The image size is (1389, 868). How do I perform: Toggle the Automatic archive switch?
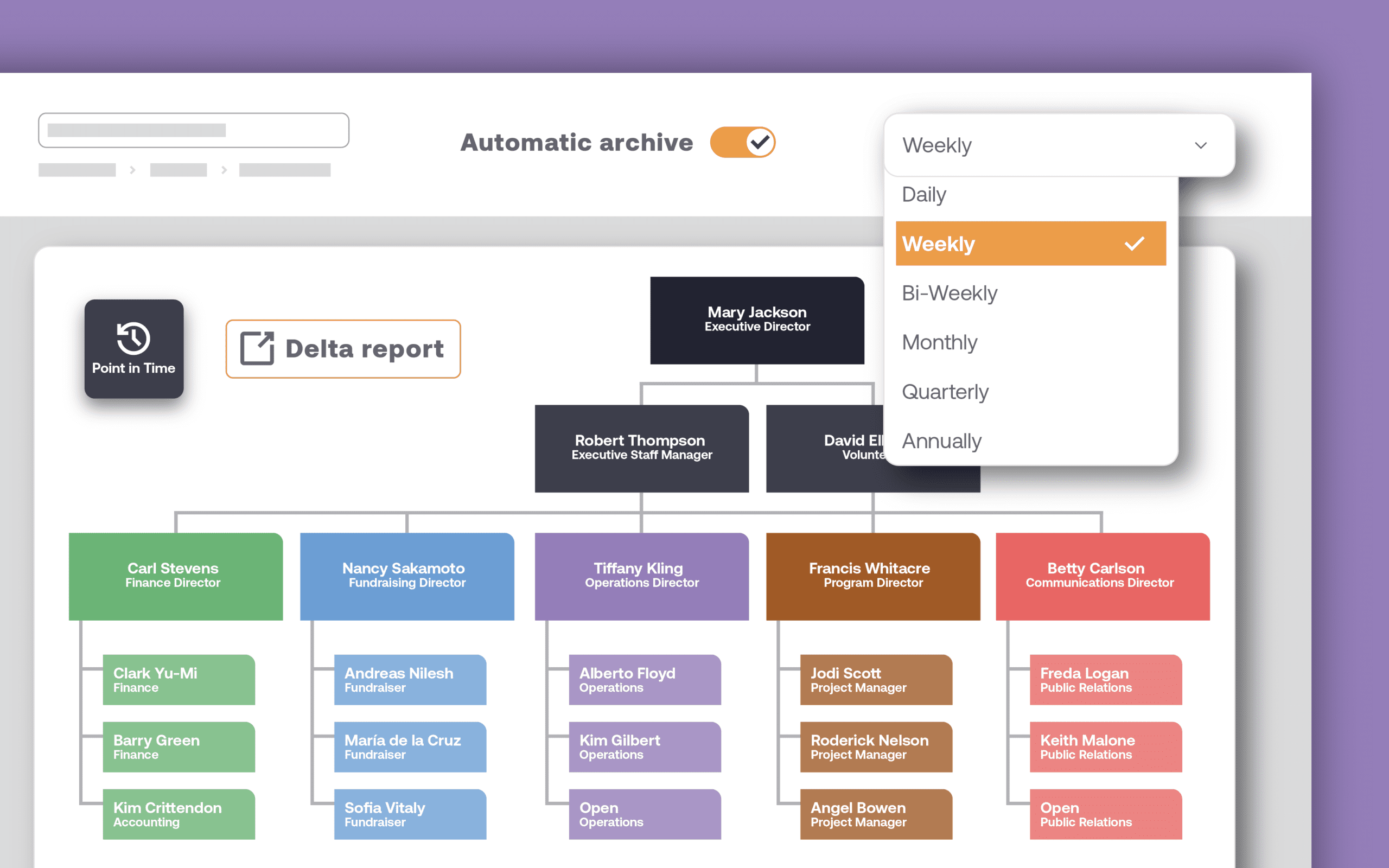(x=742, y=142)
